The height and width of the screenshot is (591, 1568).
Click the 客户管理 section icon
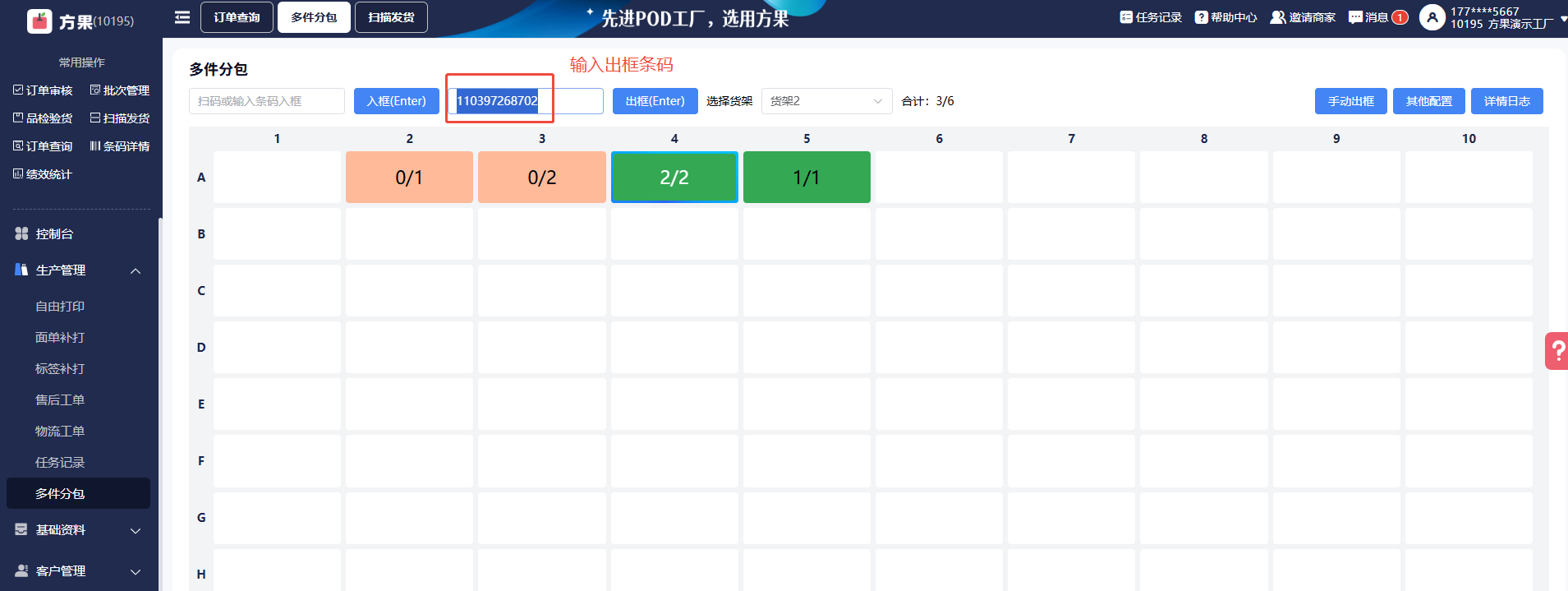(x=21, y=570)
